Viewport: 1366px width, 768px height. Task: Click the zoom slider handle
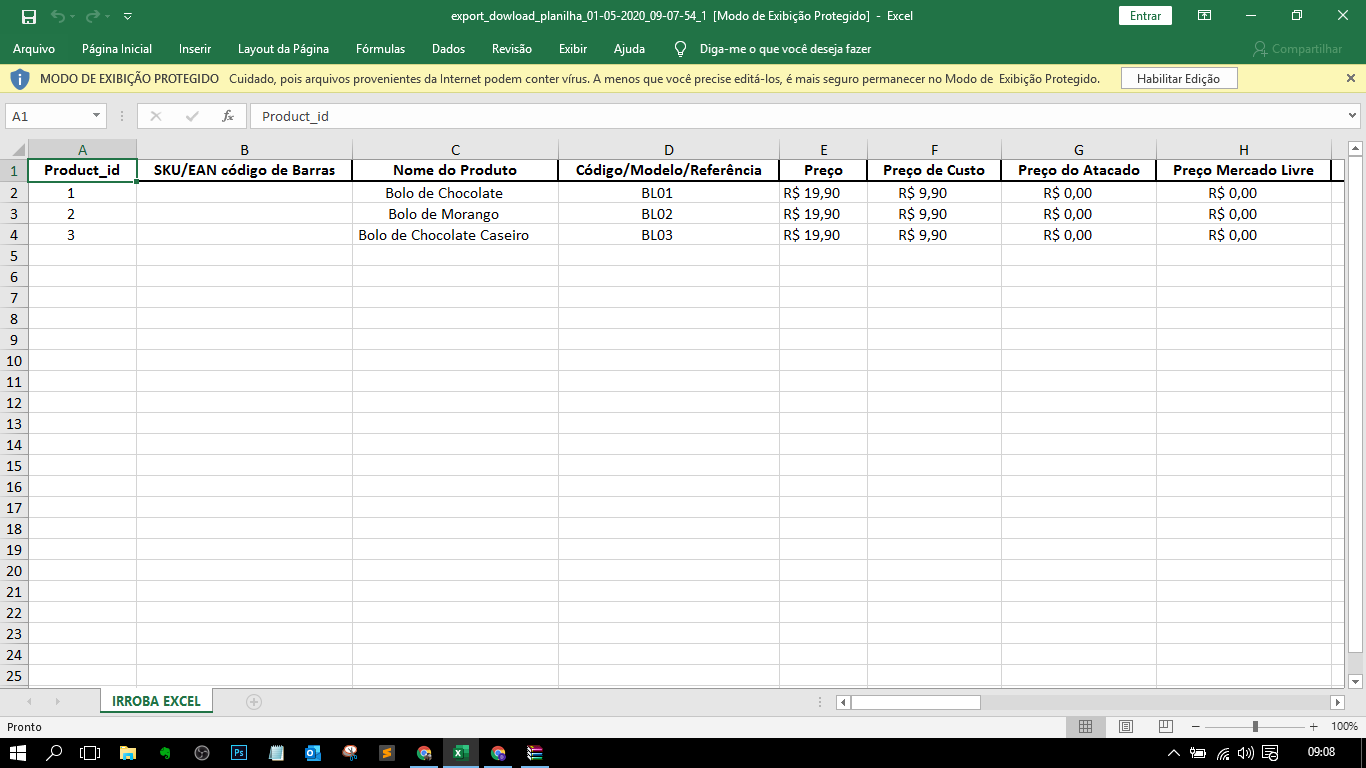point(1255,726)
